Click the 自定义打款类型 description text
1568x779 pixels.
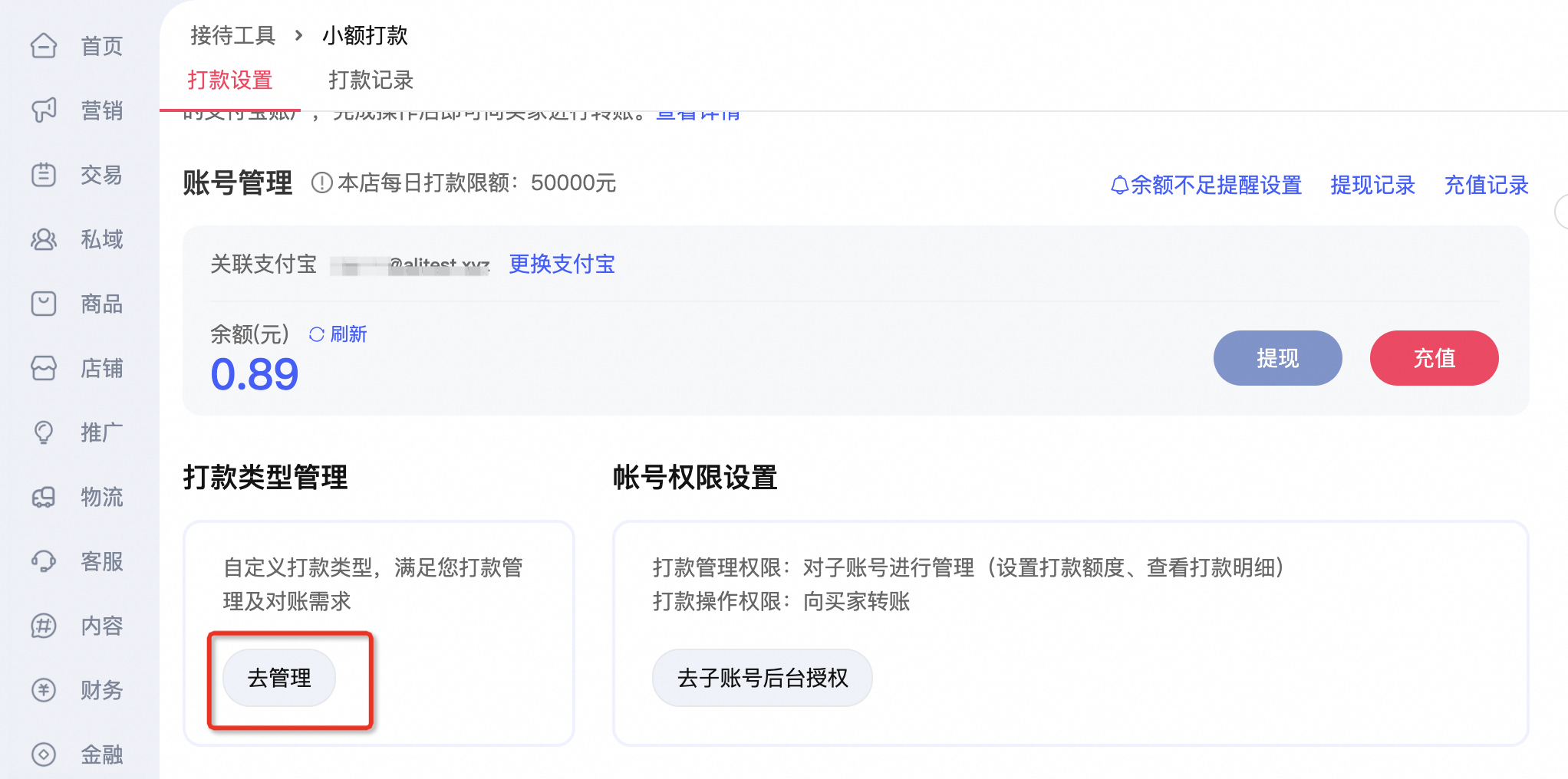point(373,584)
